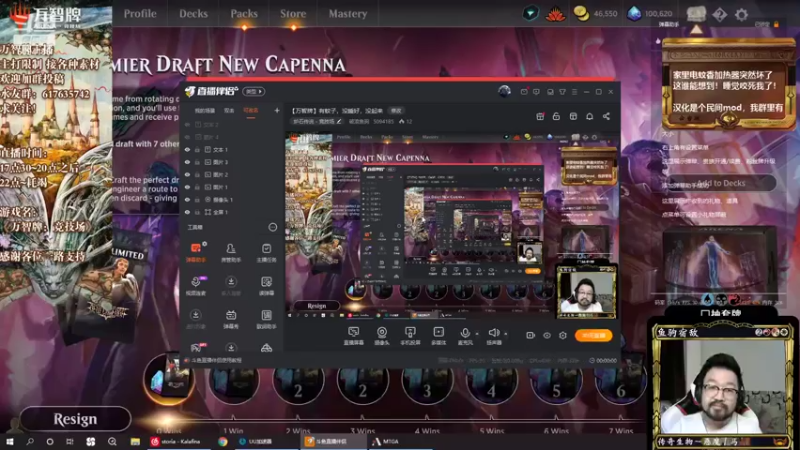The image size is (800, 450).
Task: Edit the stream category pencil icon
Action: [339, 121]
